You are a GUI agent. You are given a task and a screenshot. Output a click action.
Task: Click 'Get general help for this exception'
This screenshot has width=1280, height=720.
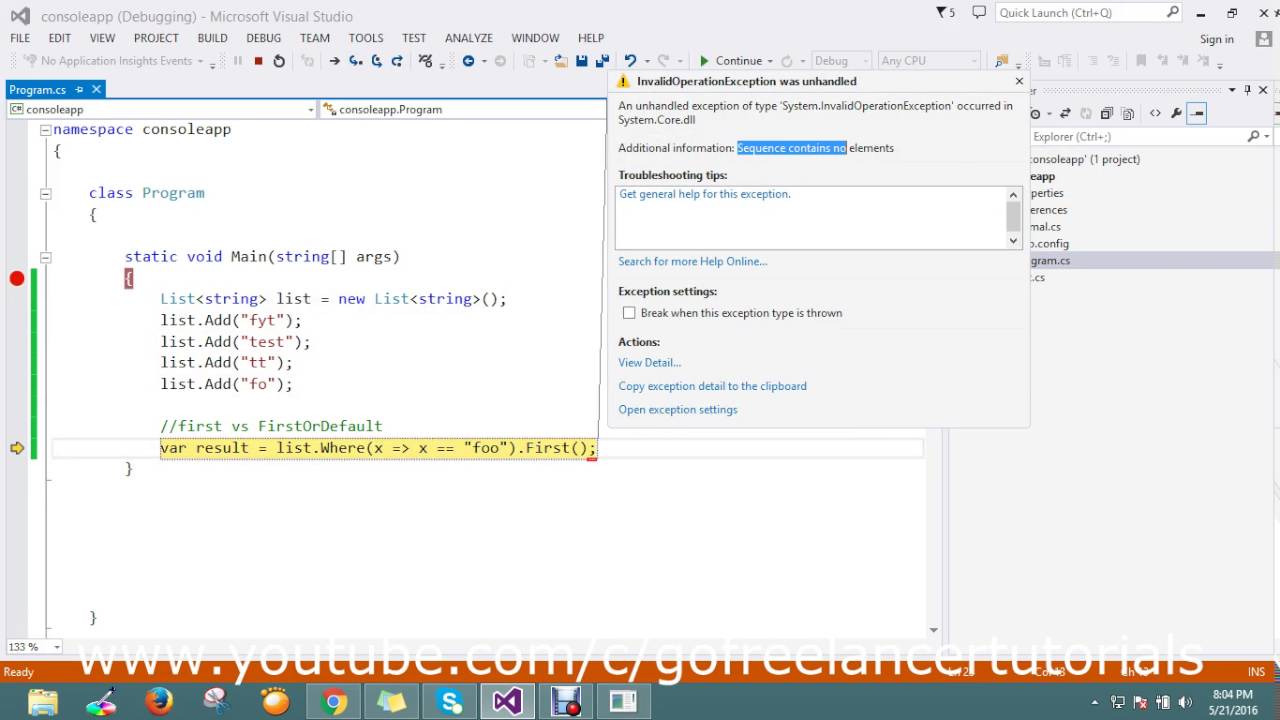click(x=705, y=194)
